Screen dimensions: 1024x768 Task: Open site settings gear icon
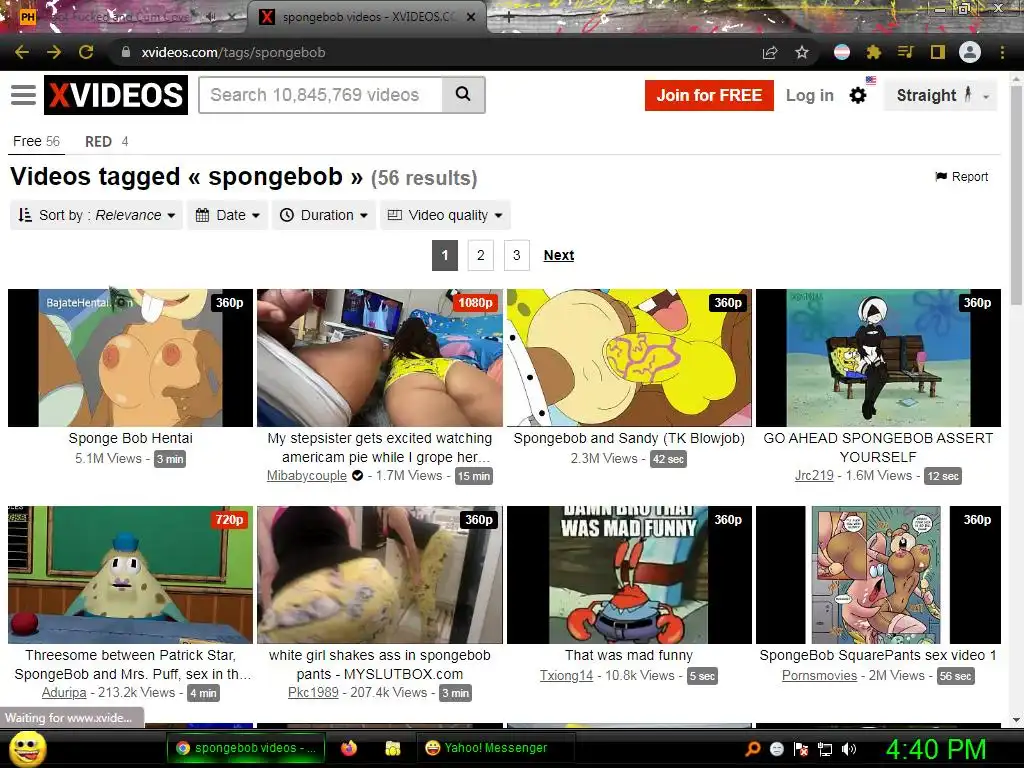(x=857, y=95)
